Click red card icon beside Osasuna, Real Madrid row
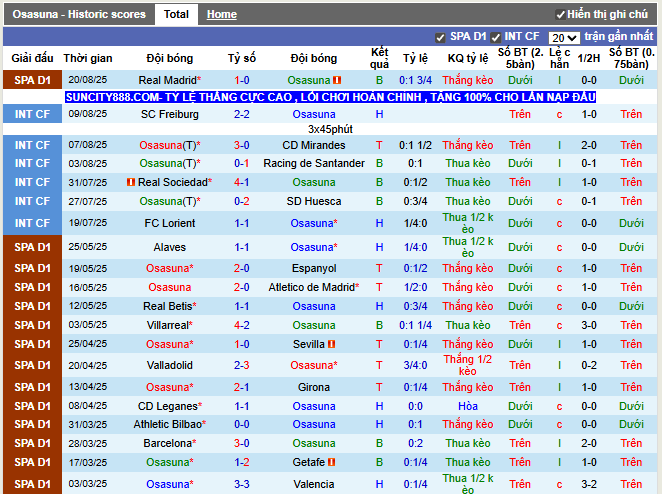The image size is (662, 494). [337, 80]
